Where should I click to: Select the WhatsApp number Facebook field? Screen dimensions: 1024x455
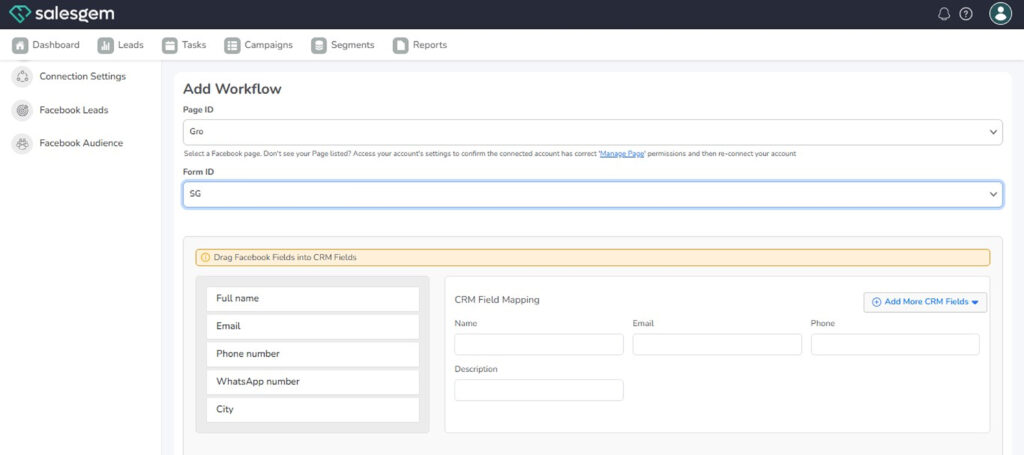click(312, 382)
